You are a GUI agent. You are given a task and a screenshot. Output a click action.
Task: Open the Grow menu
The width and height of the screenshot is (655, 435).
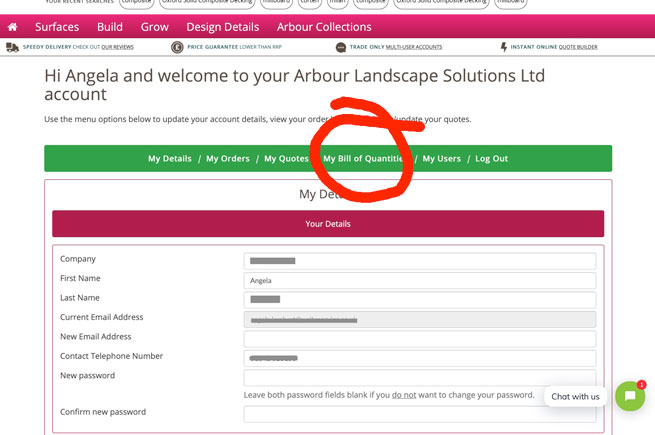155,27
